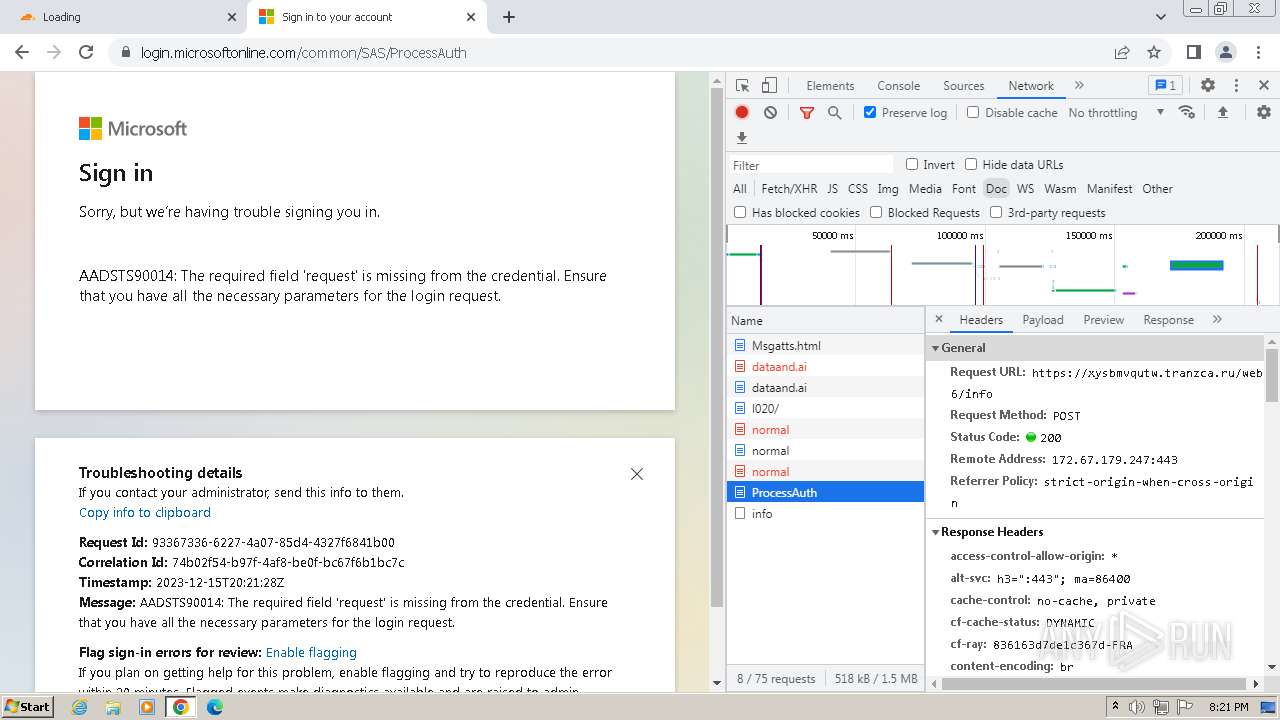The height and width of the screenshot is (720, 1280).
Task: Uncheck the Preserve log checkbox
Action: pyautogui.click(x=870, y=112)
